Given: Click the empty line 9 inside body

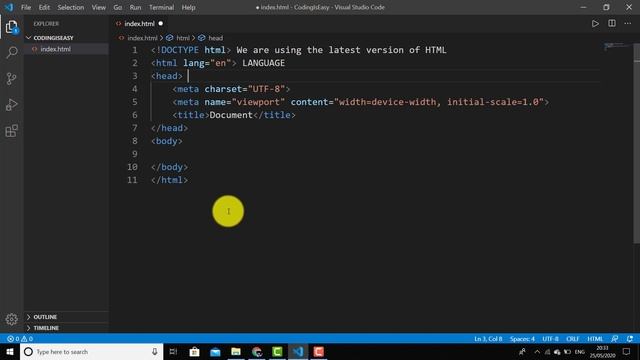Looking at the screenshot, I should (376, 154).
